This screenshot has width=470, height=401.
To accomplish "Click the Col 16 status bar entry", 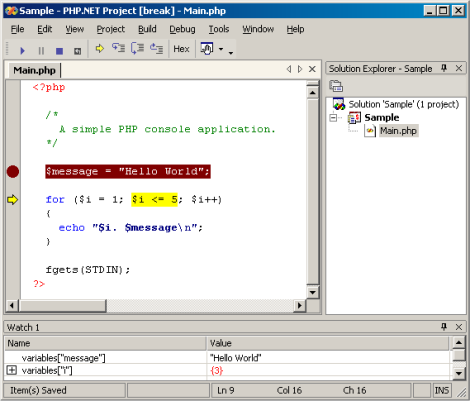I will point(289,390).
